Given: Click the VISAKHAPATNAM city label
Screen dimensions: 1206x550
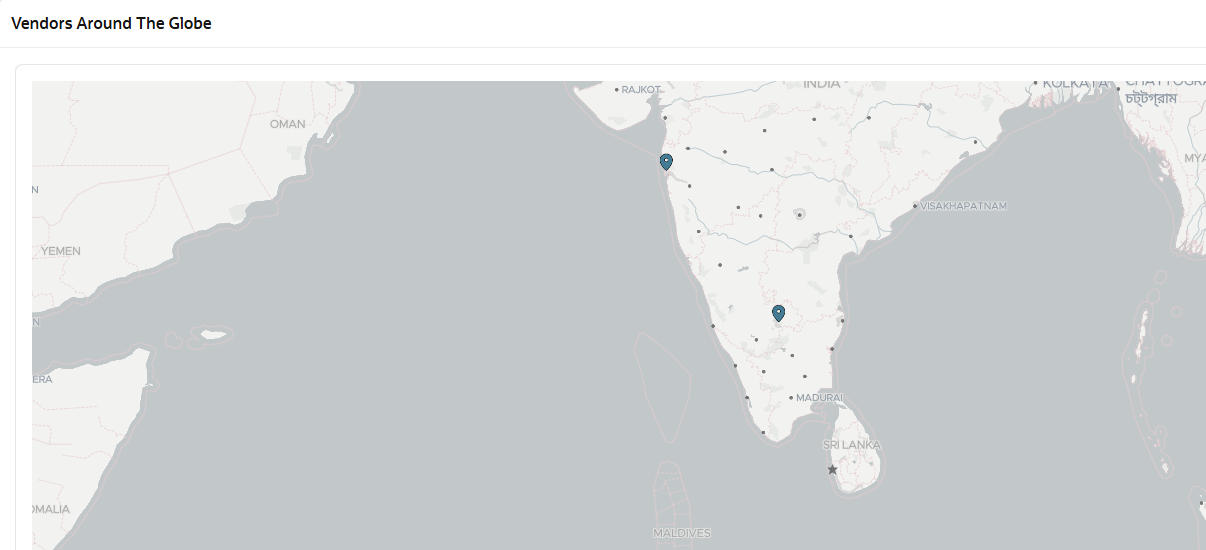Looking at the screenshot, I should [964, 206].
